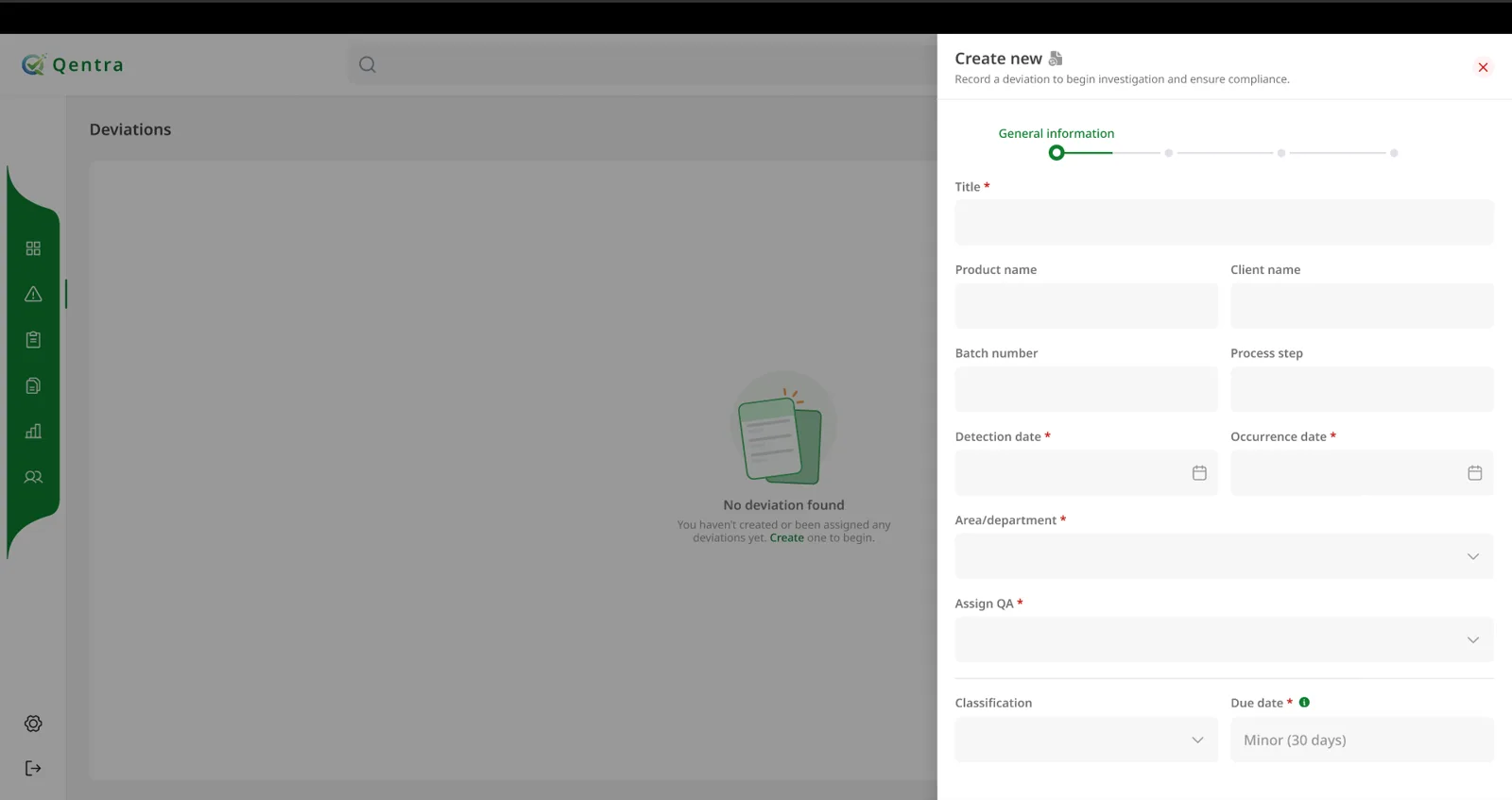
Task: Click the Due date info icon
Action: 1304,702
